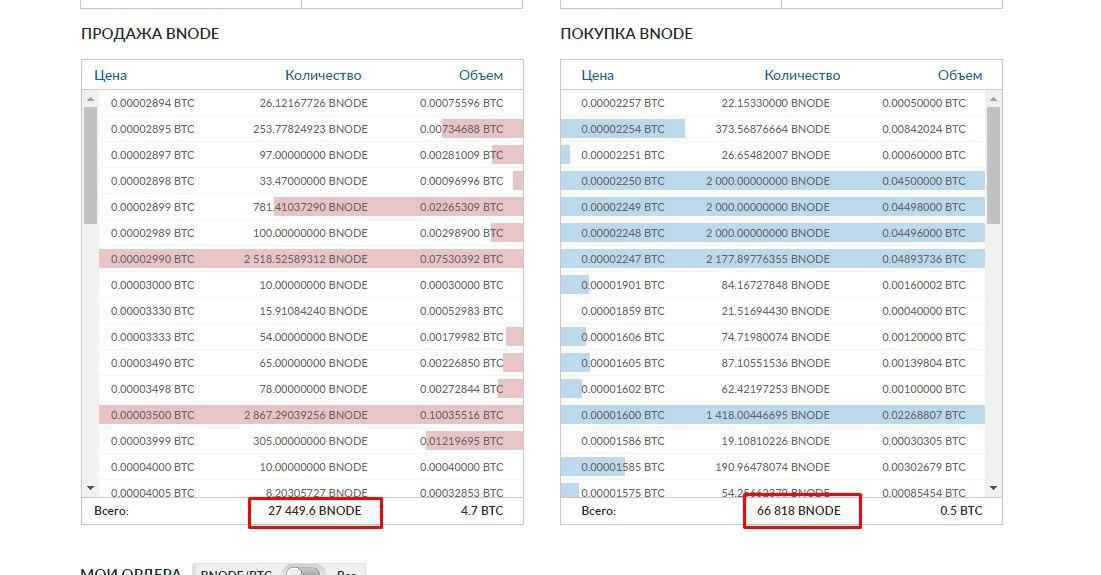Select highlighted sell price 0.00003500 BTC
The width and height of the screenshot is (1101, 575).
(x=152, y=415)
